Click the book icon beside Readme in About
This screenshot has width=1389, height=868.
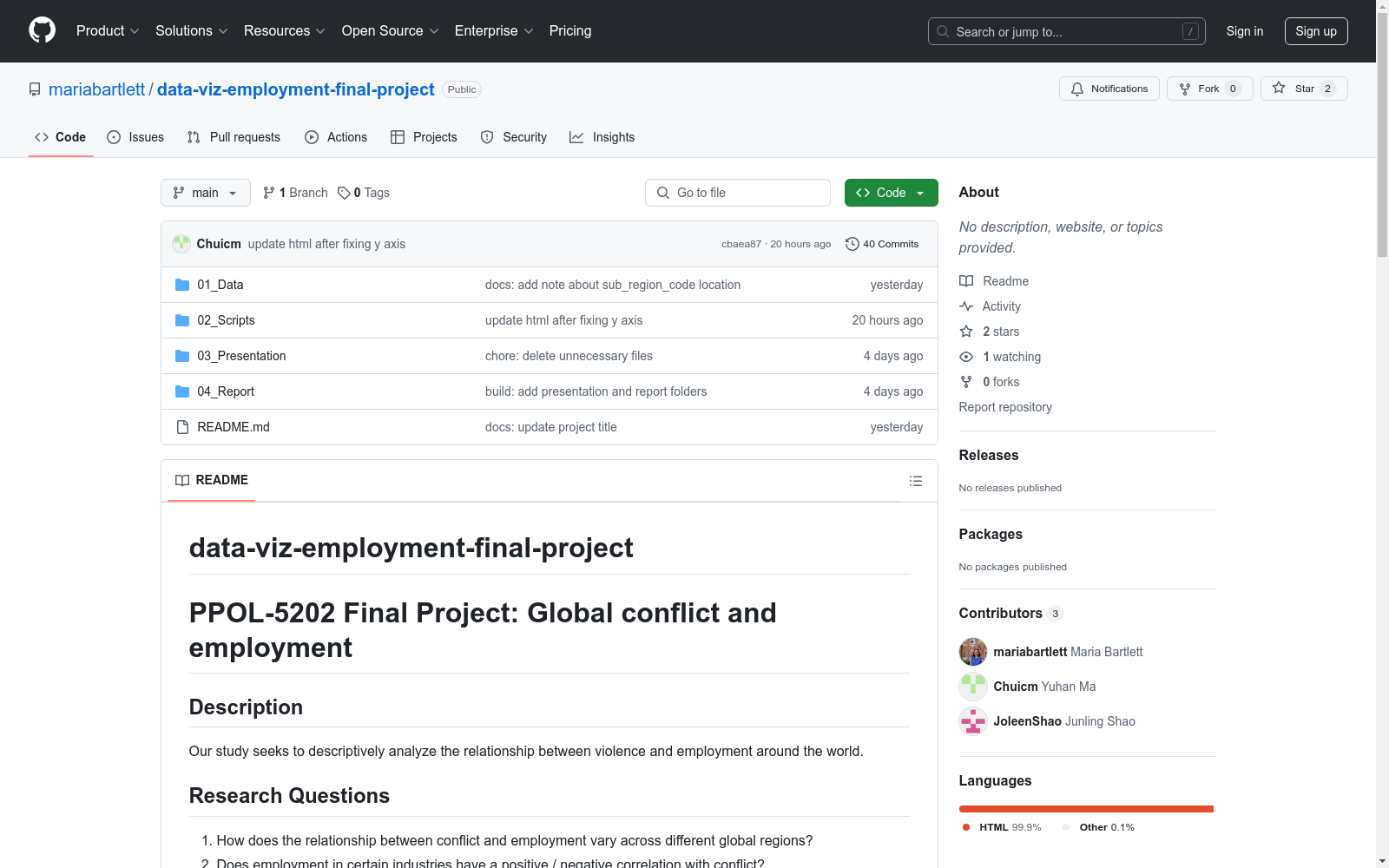point(966,281)
